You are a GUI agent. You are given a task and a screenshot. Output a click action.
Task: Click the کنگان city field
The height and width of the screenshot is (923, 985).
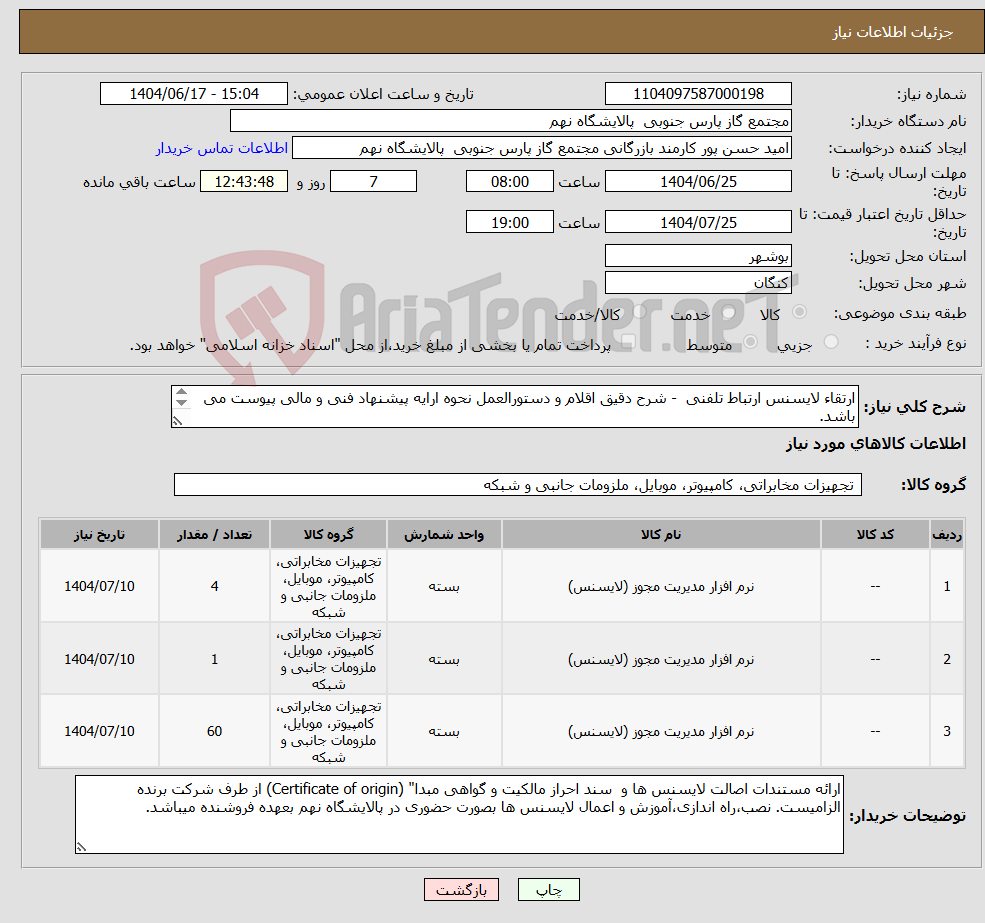[x=698, y=282]
